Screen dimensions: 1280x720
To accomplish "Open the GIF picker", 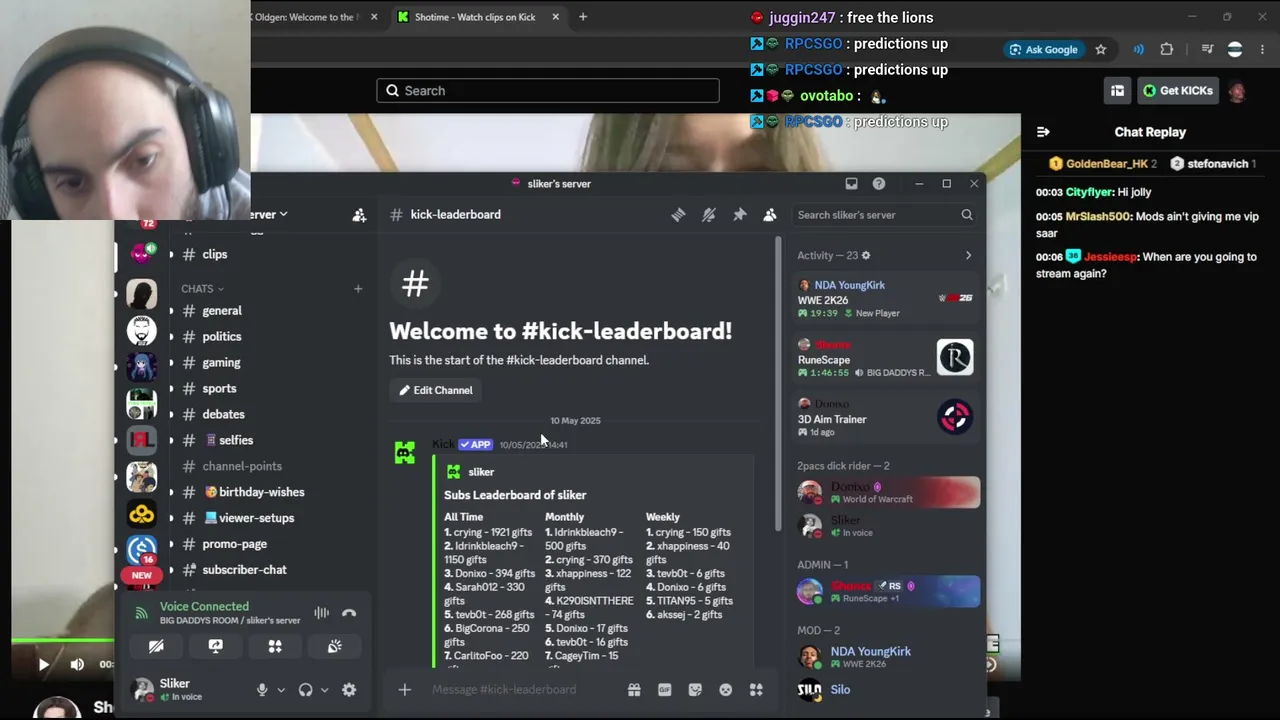I will (665, 689).
